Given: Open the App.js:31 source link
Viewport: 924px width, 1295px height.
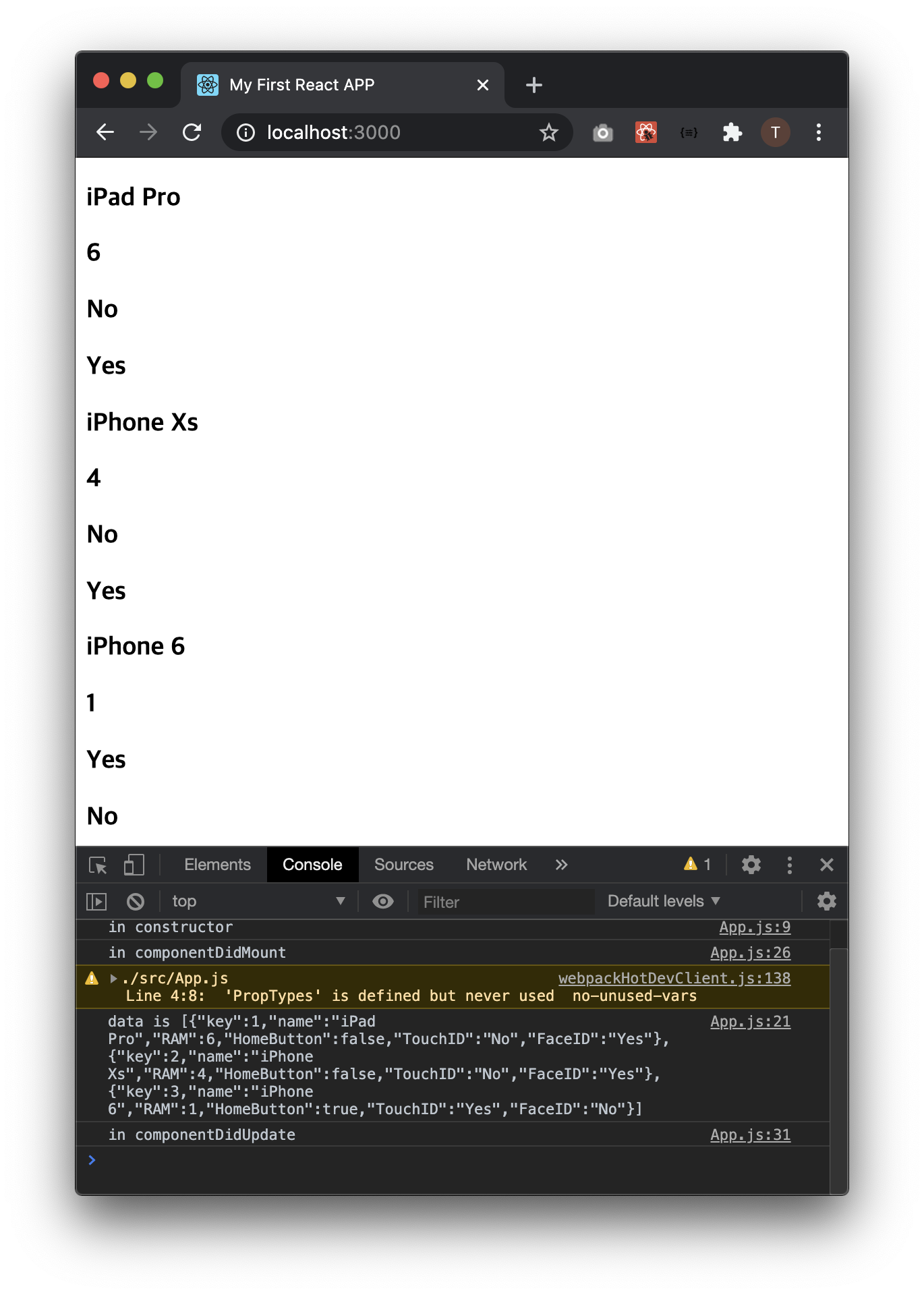Looking at the screenshot, I should tap(751, 1134).
